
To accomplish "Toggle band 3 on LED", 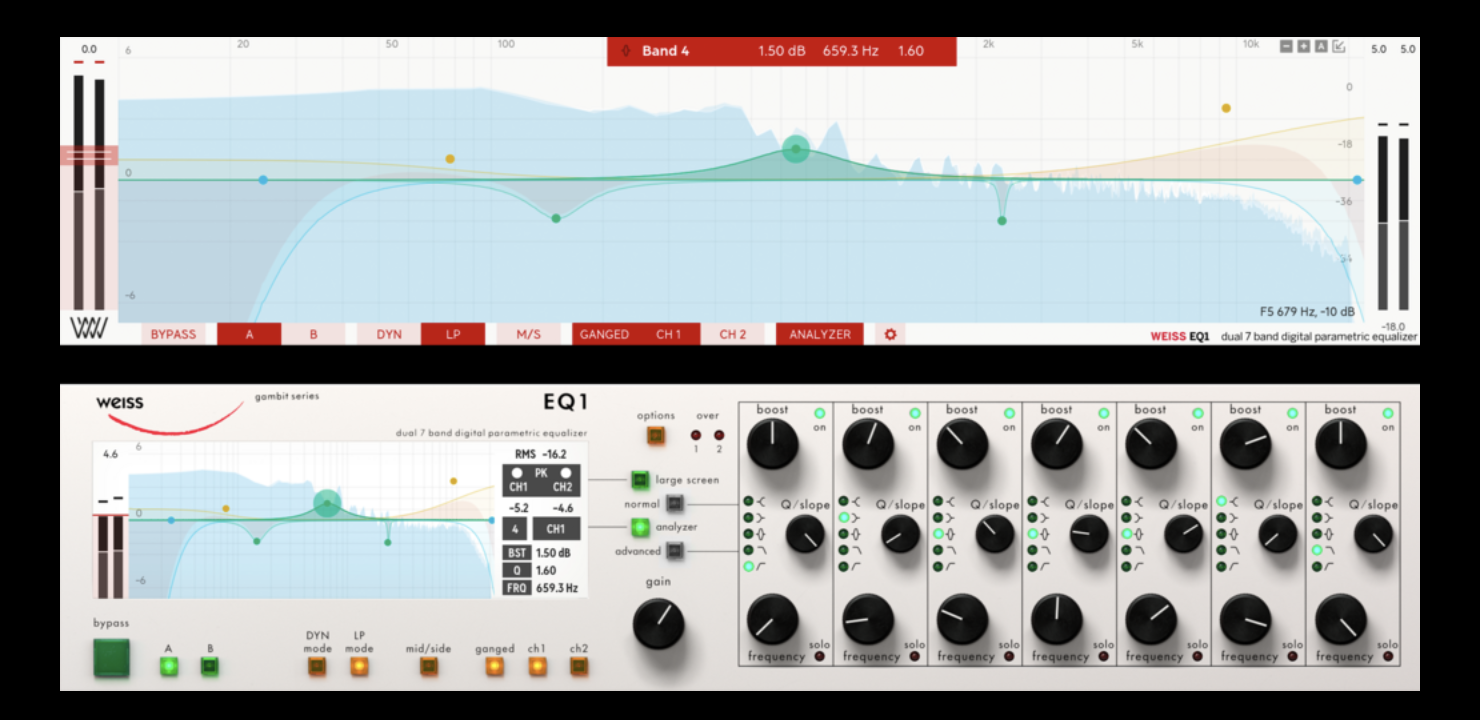I will [1009, 413].
